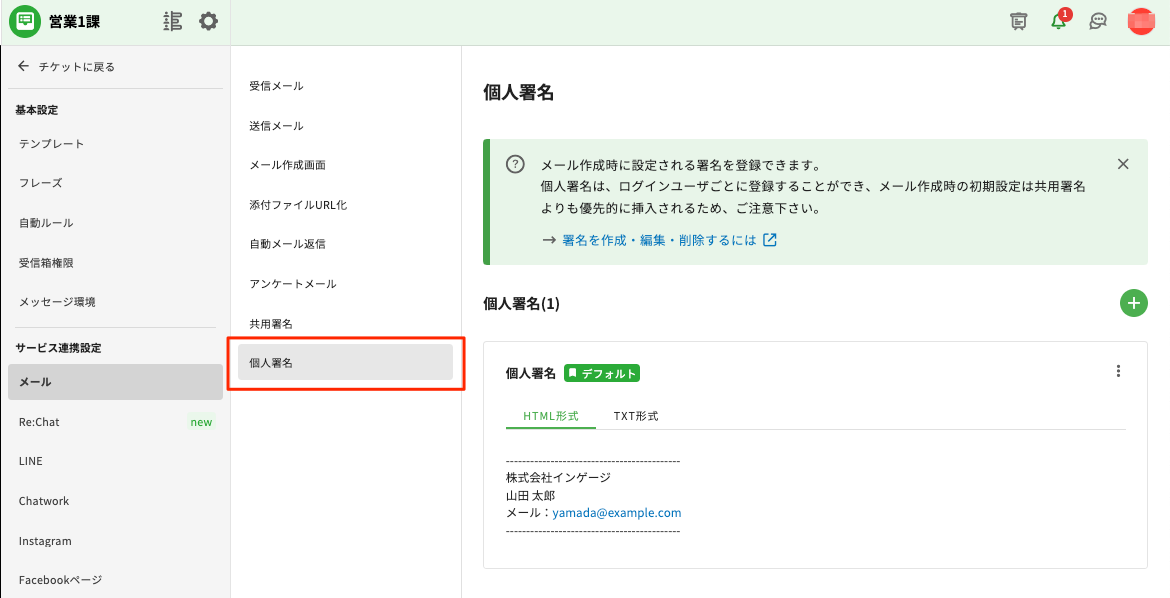Screen dimensions: 1170x598
Task: Open the notifications bell icon
Action: click(1058, 21)
